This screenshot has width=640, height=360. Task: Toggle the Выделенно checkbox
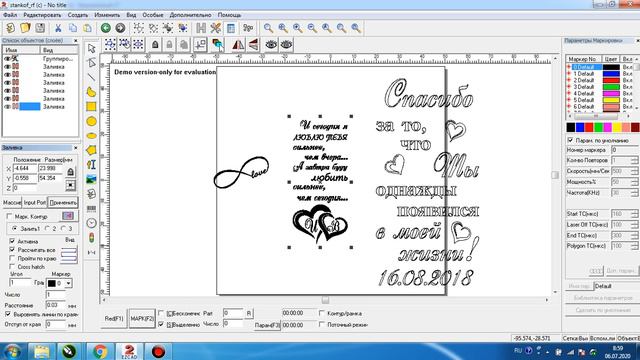click(161, 324)
